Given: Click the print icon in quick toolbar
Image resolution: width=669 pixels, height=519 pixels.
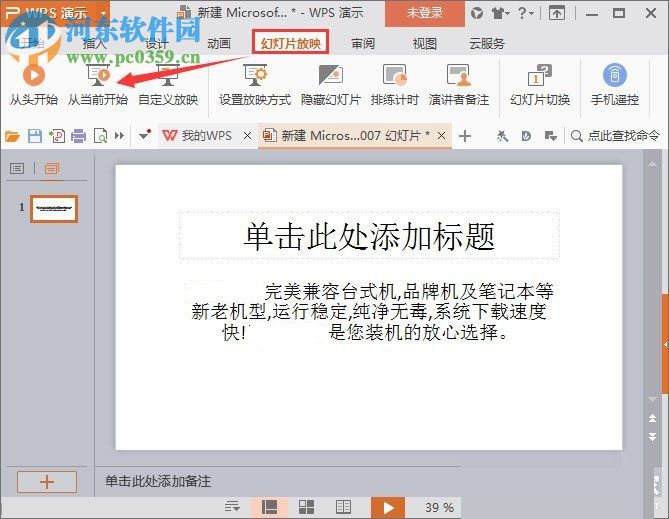Looking at the screenshot, I should click(79, 136).
